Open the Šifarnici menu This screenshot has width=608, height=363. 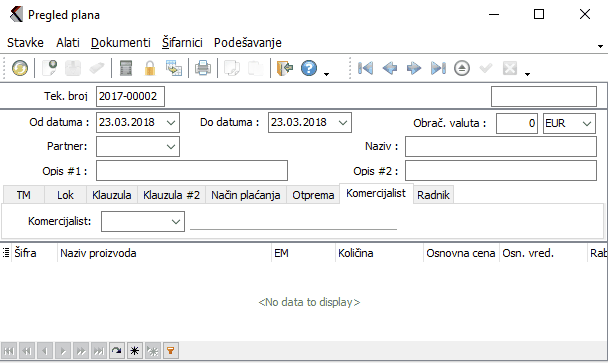182,42
